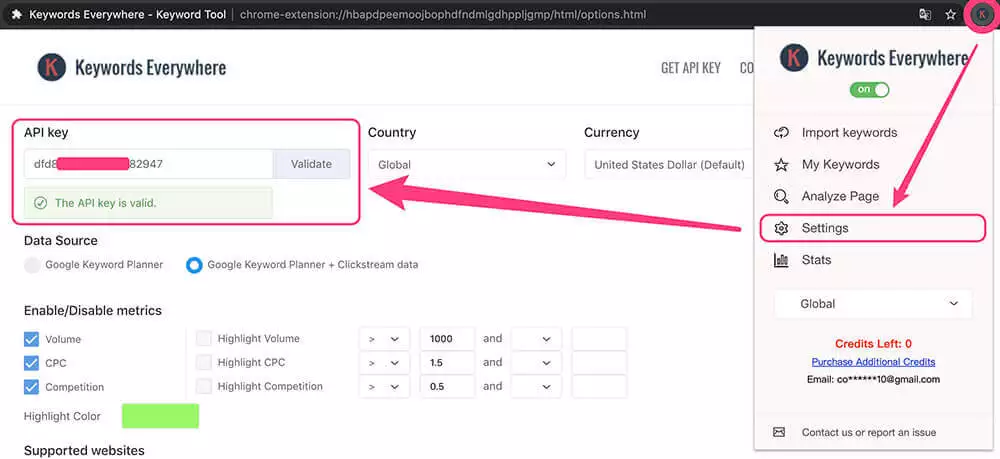Click the Keywords Everywhere extension icon in toolbar

pos(981,15)
